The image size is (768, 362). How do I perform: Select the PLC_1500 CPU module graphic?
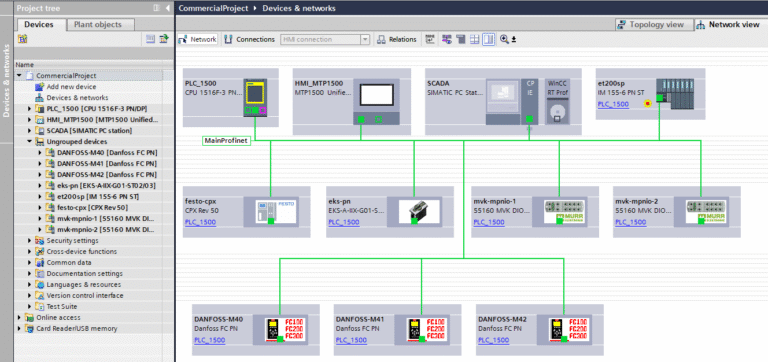point(256,97)
